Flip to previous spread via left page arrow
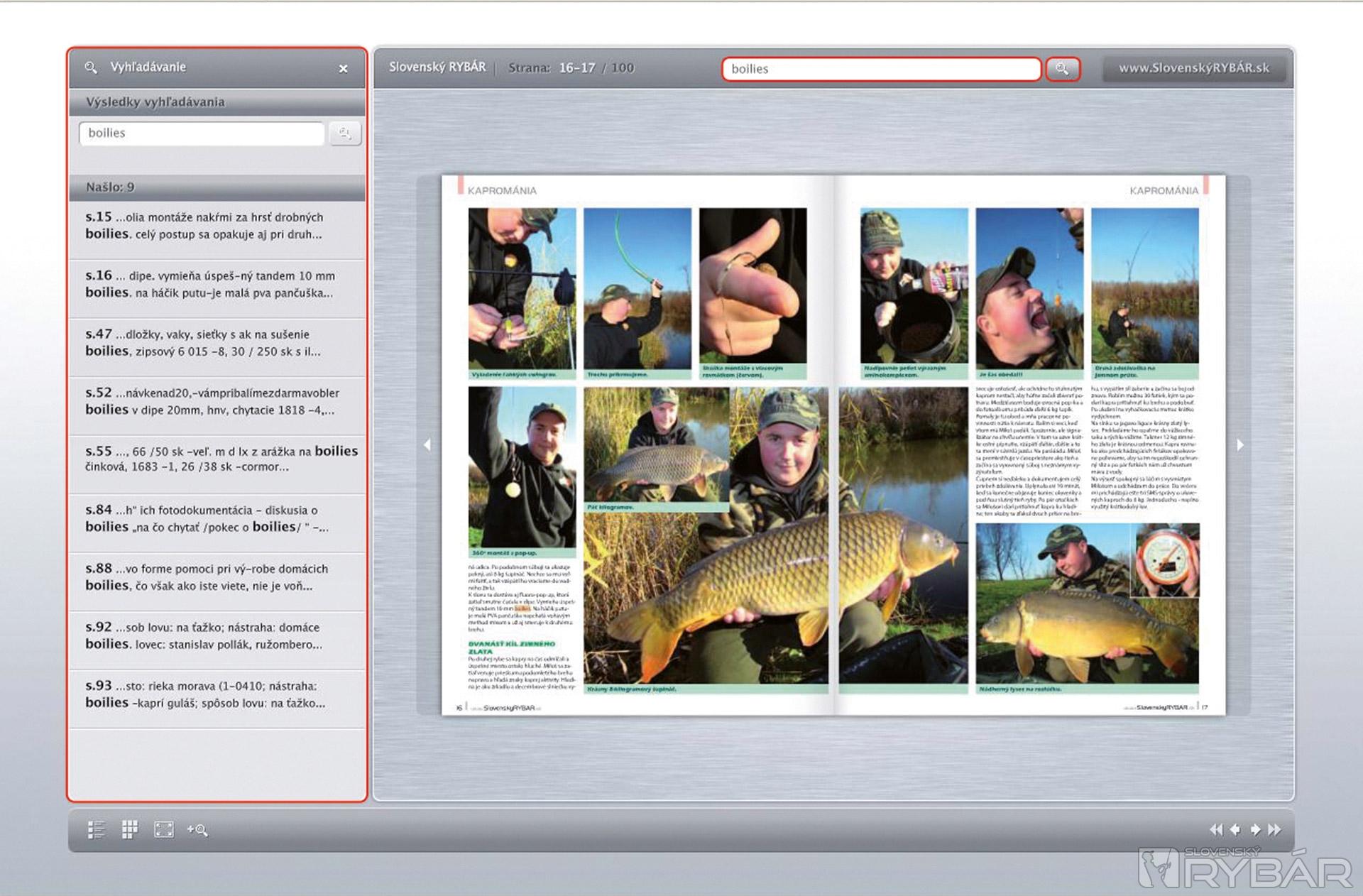The height and width of the screenshot is (896, 1363). 427,444
